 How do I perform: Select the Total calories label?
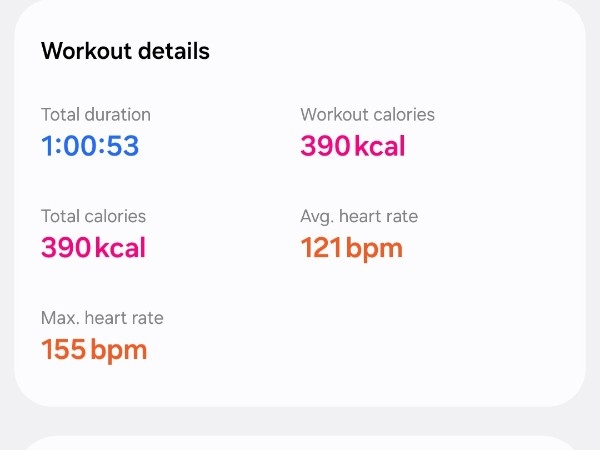point(93,216)
